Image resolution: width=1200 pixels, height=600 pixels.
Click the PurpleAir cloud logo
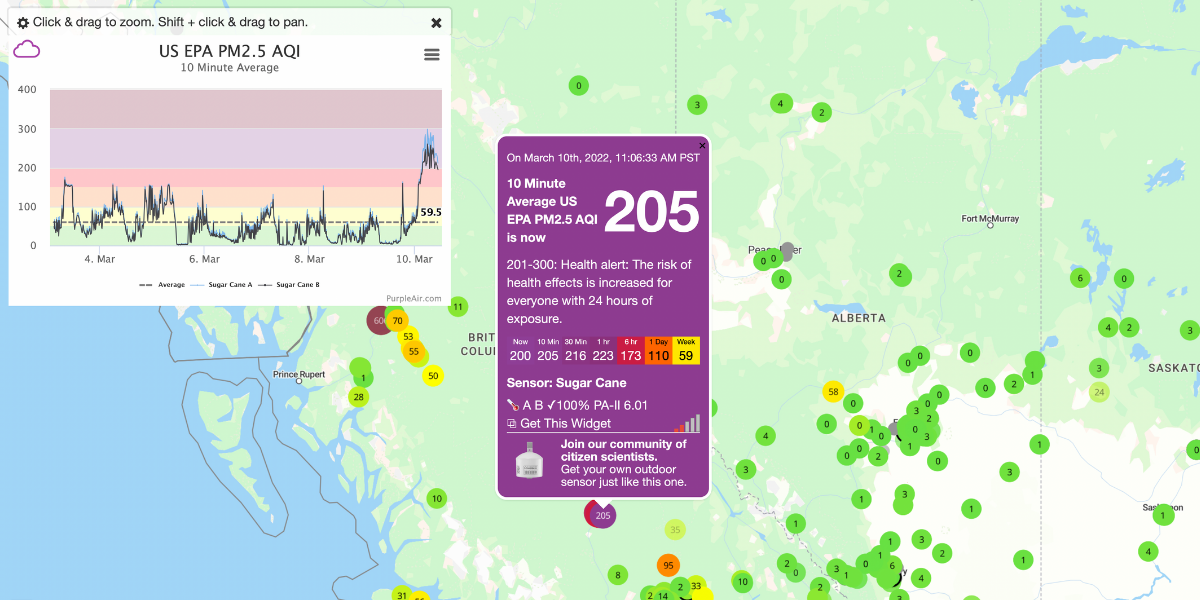click(26, 48)
